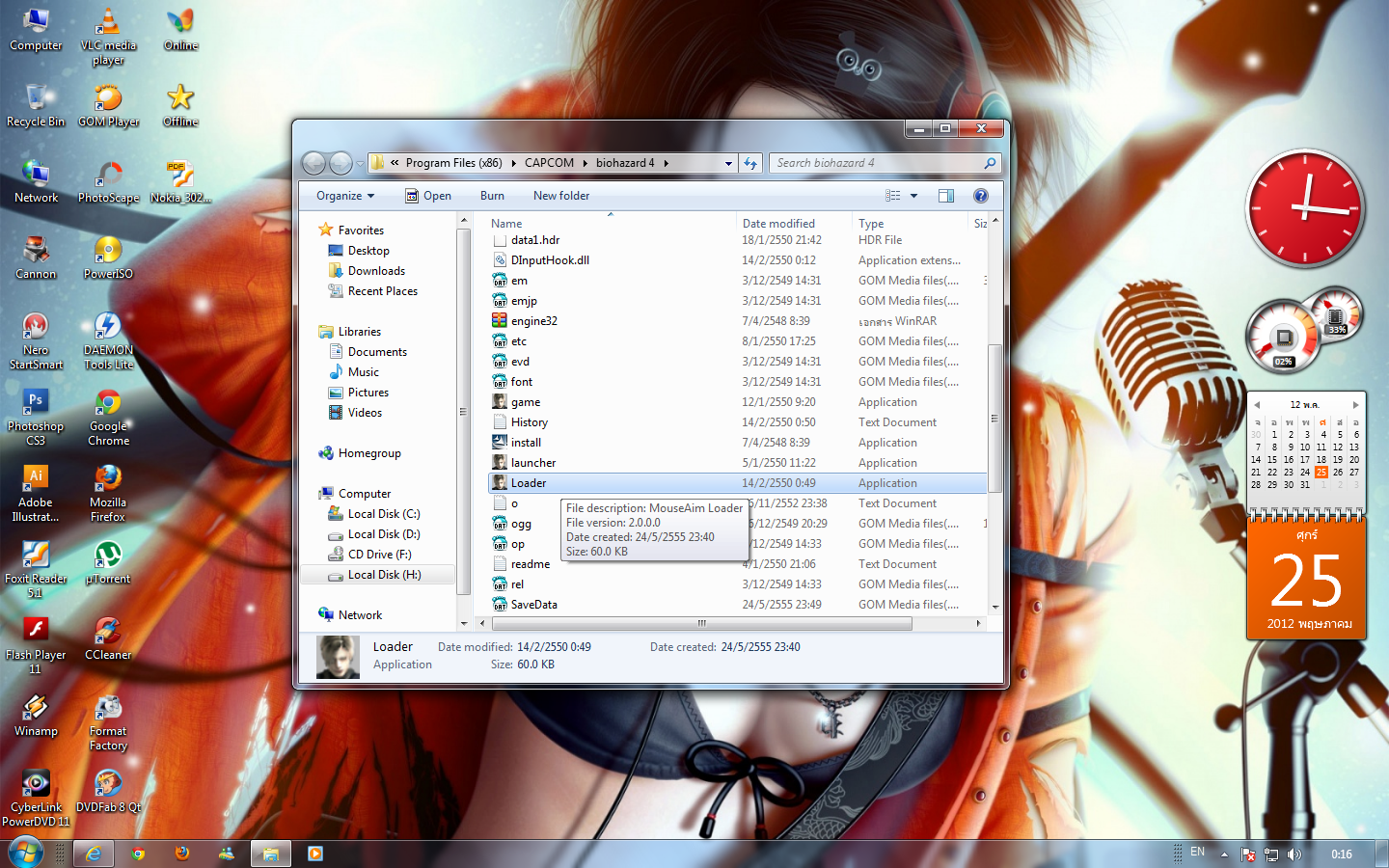Open Winamp desktop icon
1389x868 pixels.
click(36, 716)
